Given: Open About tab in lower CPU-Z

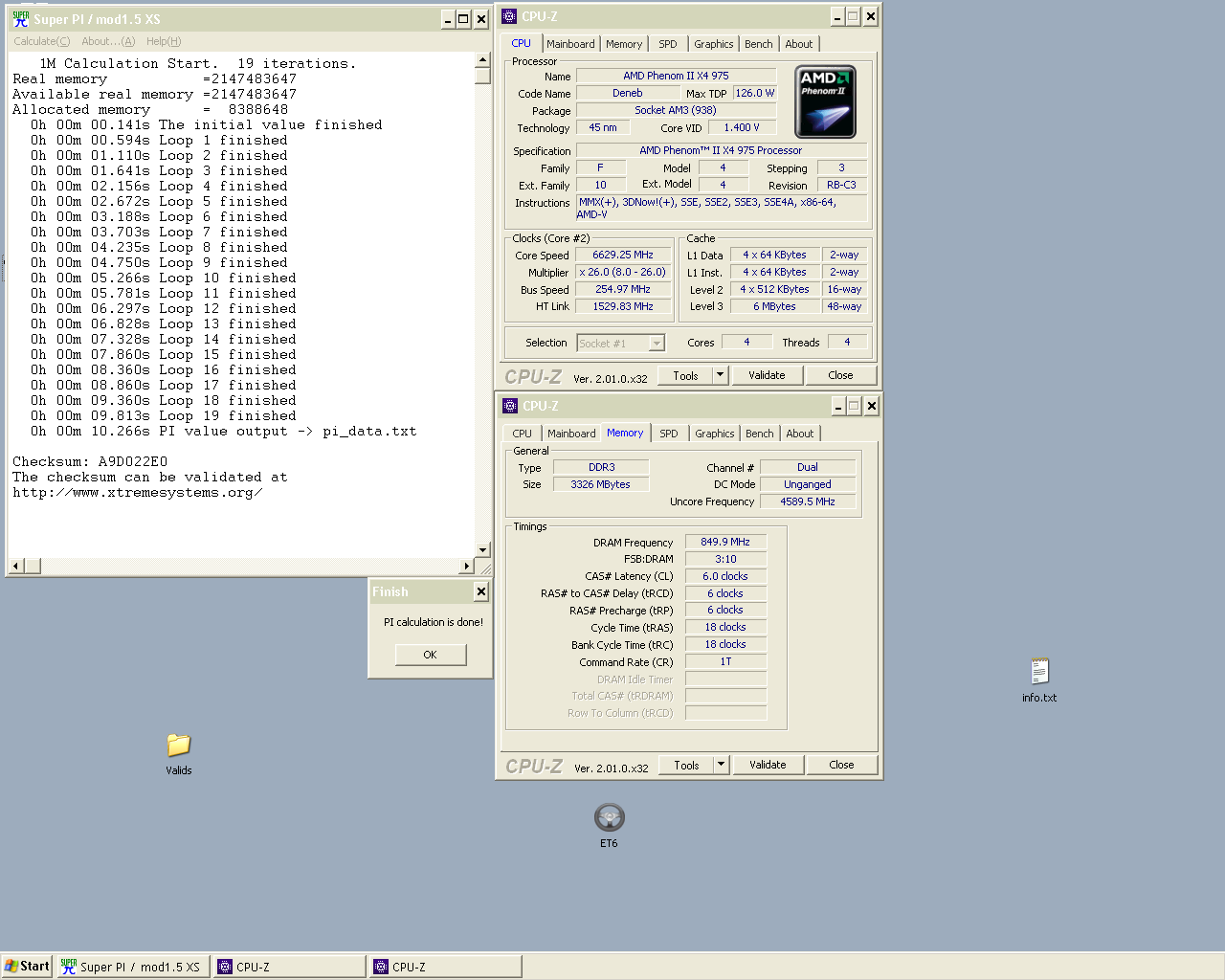Looking at the screenshot, I should pyautogui.click(x=800, y=434).
